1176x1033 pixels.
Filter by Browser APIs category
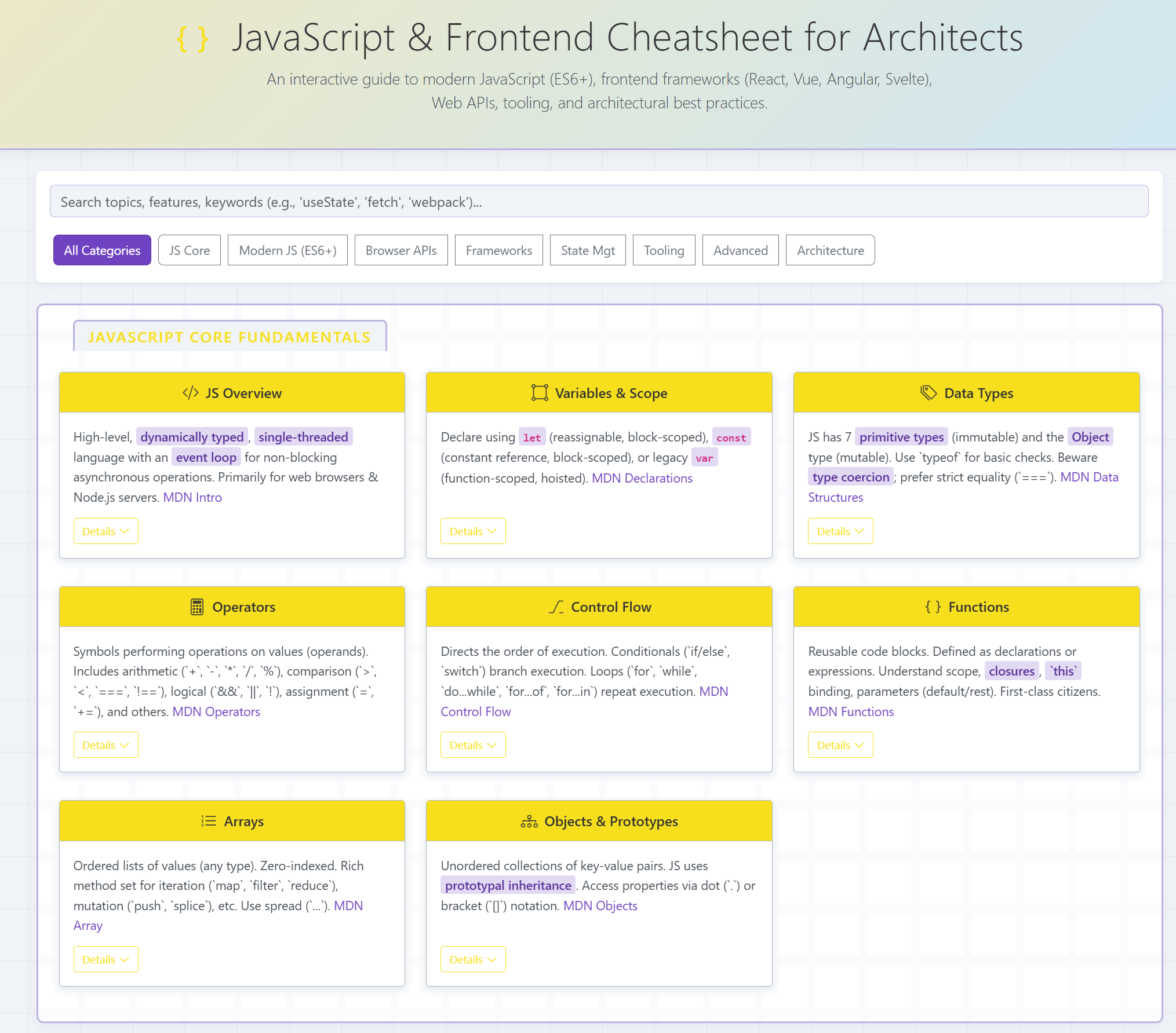(x=401, y=250)
